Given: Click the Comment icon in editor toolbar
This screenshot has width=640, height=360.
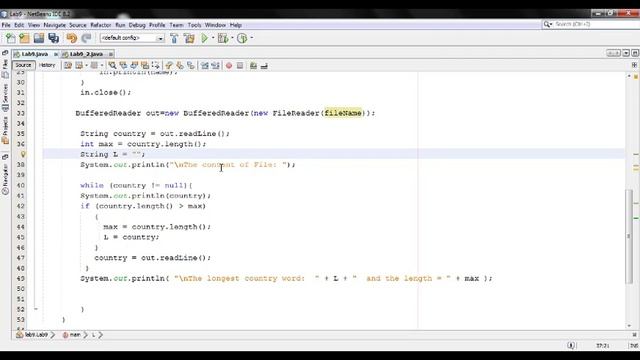Looking at the screenshot, I should point(253,66).
